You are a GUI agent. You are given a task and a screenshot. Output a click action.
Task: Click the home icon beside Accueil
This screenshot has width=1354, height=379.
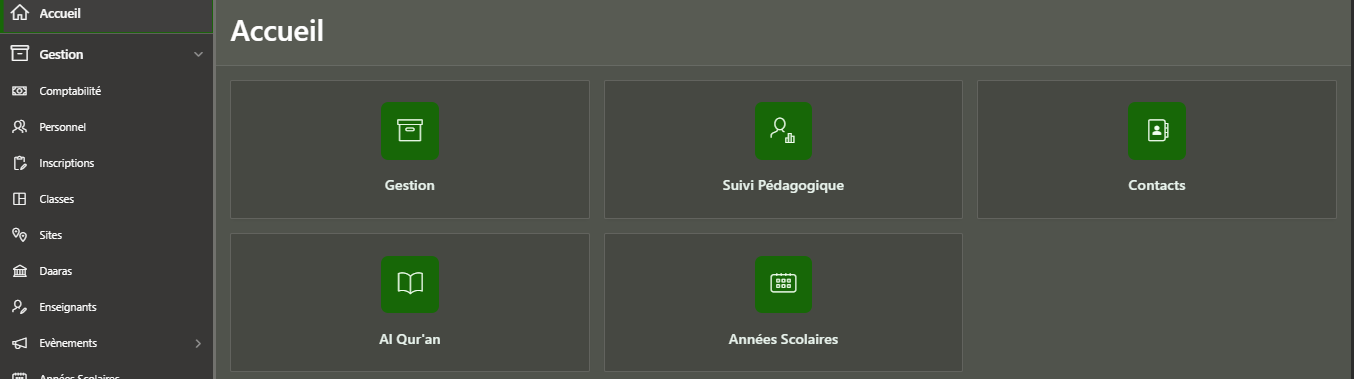(19, 14)
